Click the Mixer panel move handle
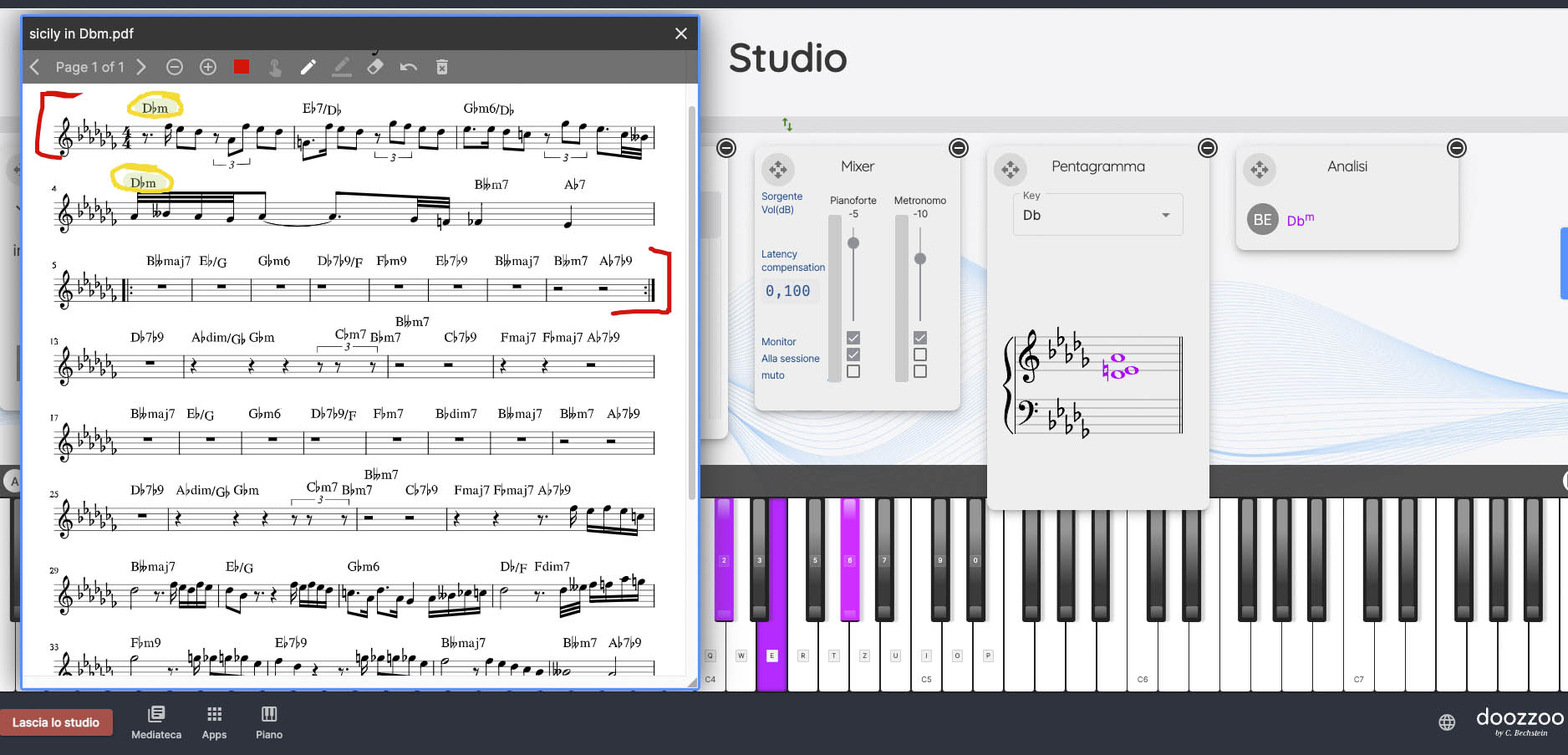The image size is (1568, 755). (x=777, y=170)
